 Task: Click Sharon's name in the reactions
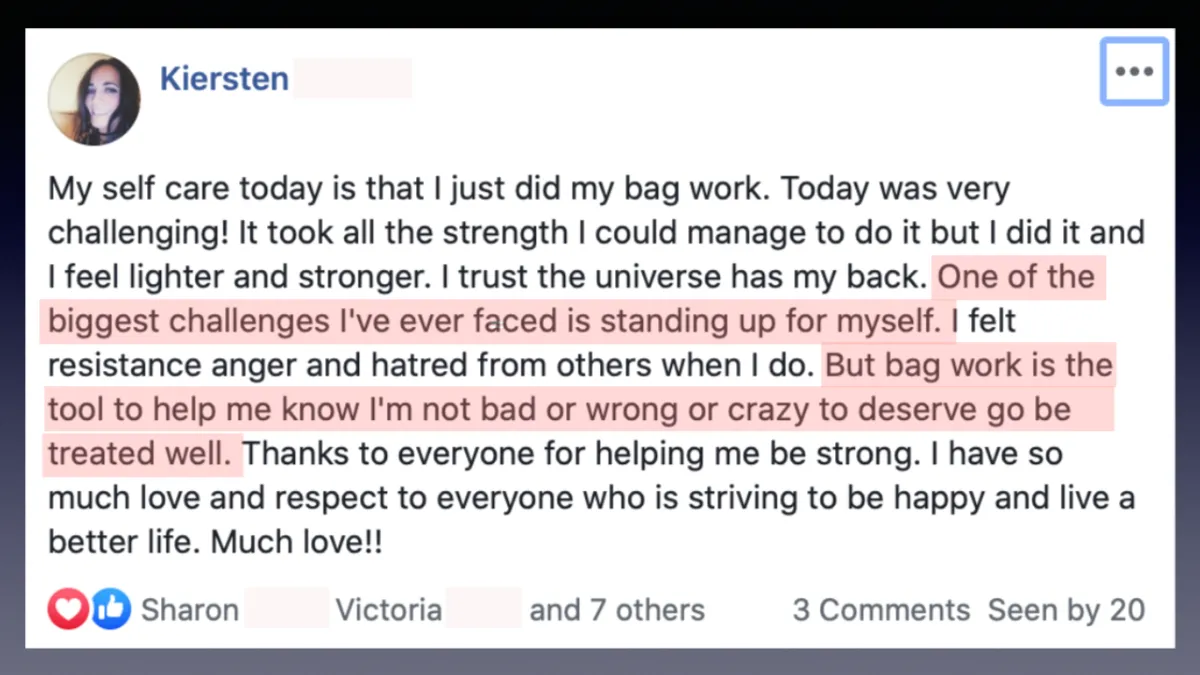(190, 610)
